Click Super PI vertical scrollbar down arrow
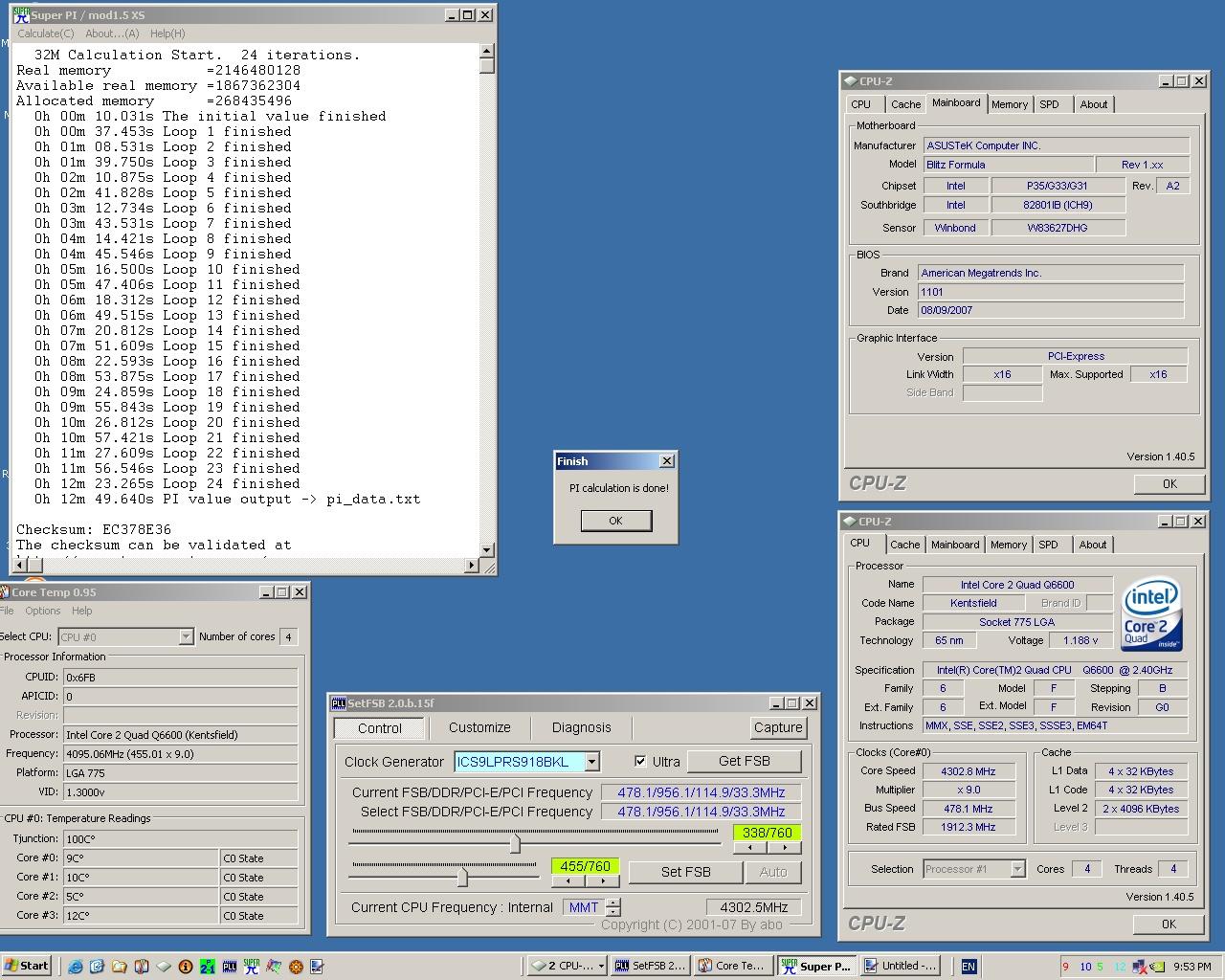Screen dimensions: 1225x980 (487, 549)
